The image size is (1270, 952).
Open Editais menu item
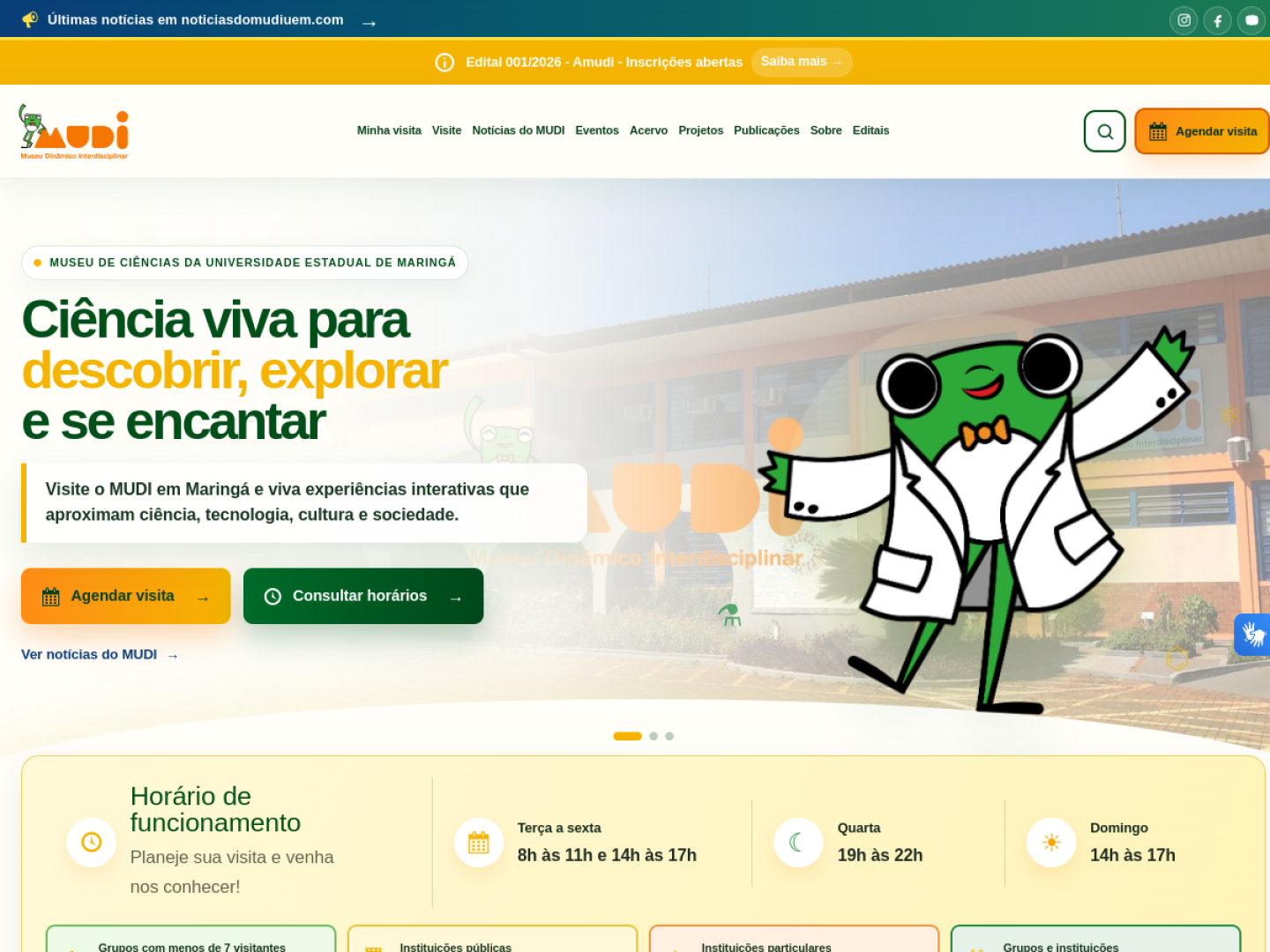870,130
